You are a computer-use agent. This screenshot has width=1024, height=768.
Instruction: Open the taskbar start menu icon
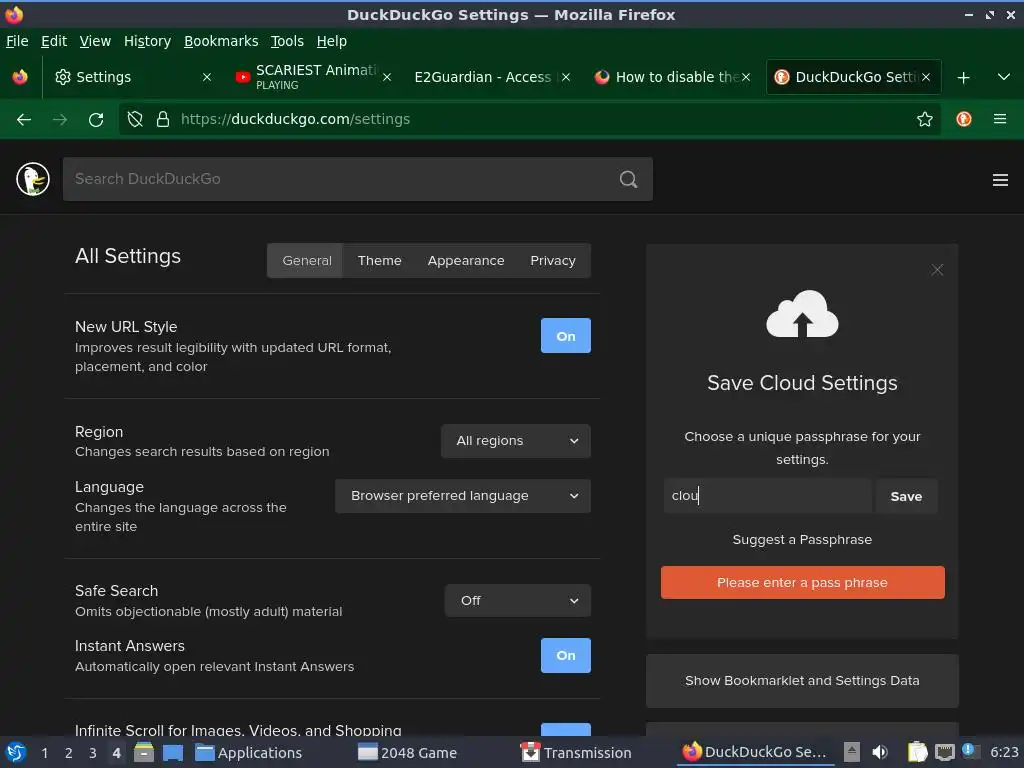16,752
